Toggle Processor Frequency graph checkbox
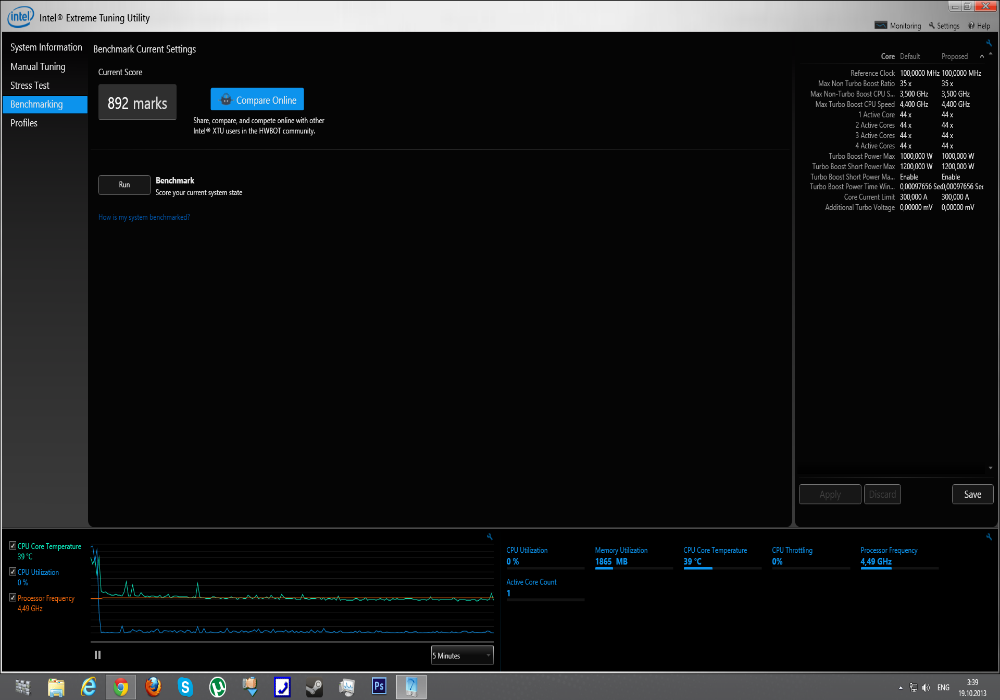Image resolution: width=1000 pixels, height=700 pixels. pos(12,598)
